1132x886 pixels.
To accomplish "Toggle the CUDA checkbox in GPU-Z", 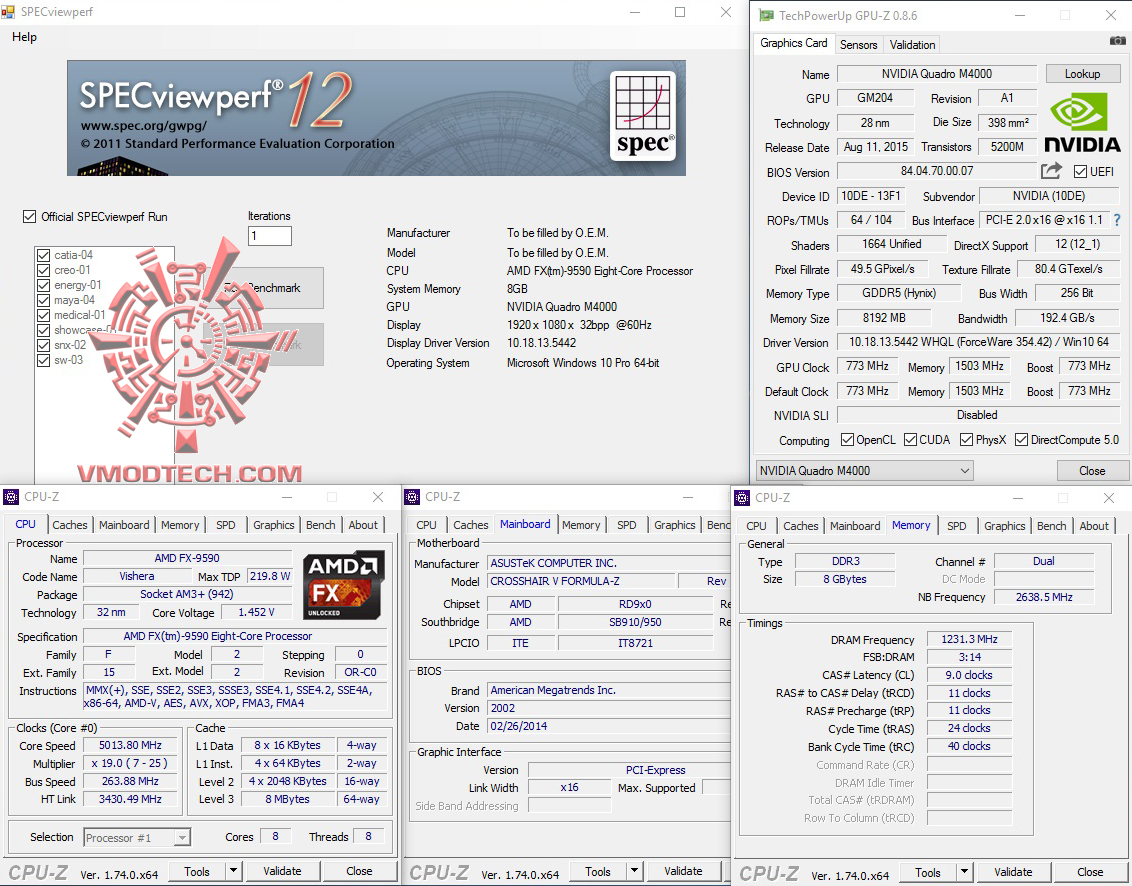I will click(910, 440).
